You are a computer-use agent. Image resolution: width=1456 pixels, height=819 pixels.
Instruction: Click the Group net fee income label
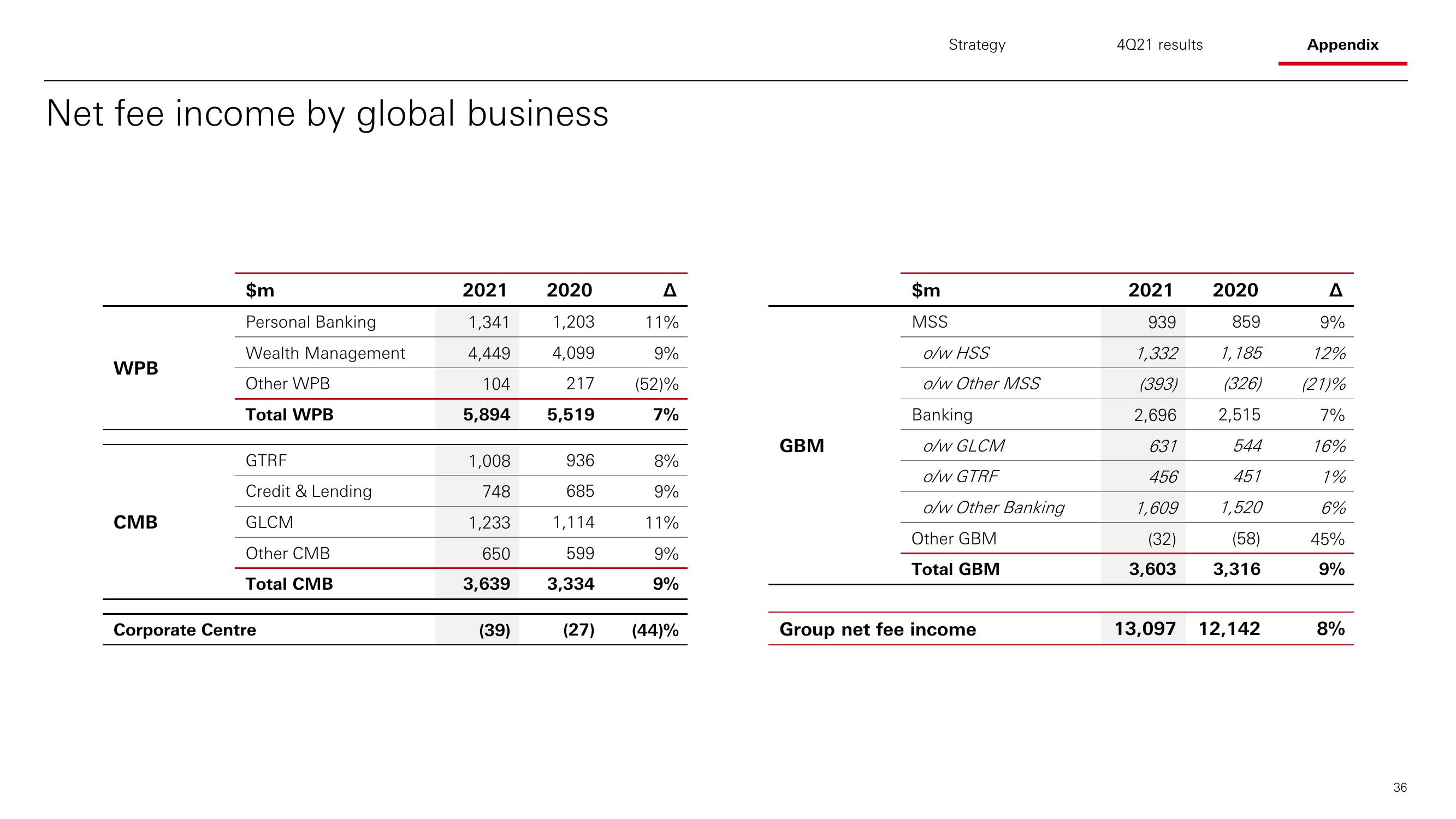878,629
